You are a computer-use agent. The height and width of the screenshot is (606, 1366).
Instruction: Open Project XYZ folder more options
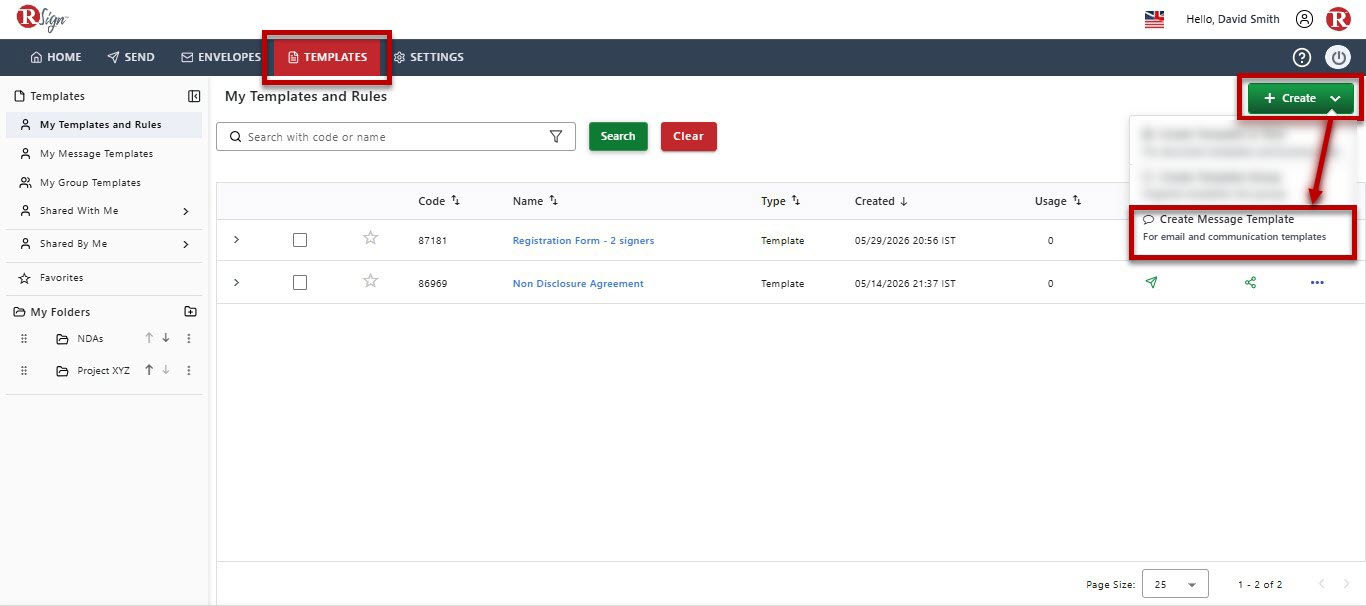(189, 371)
